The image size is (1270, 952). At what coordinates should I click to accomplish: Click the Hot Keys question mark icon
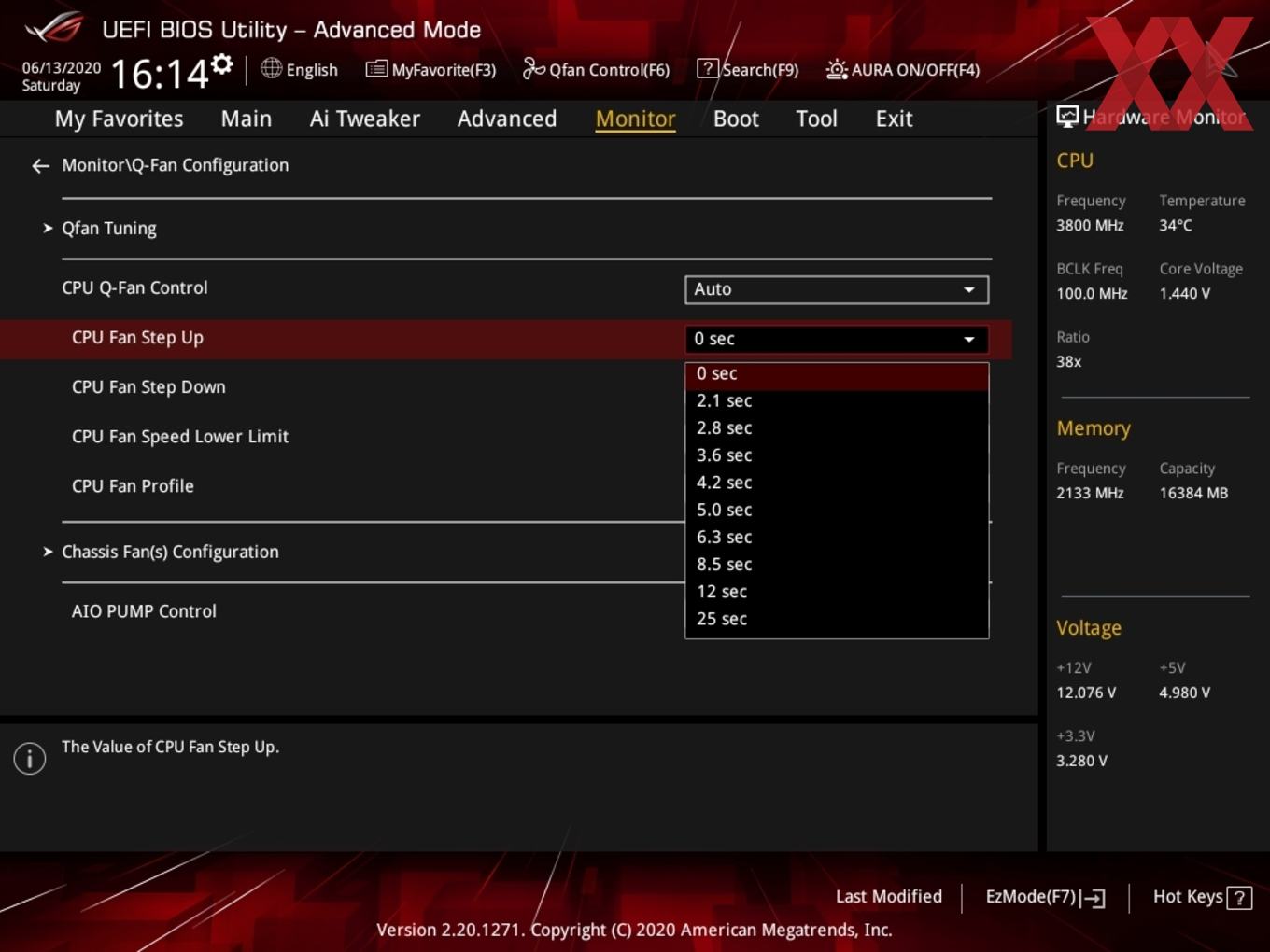pyautogui.click(x=1239, y=898)
